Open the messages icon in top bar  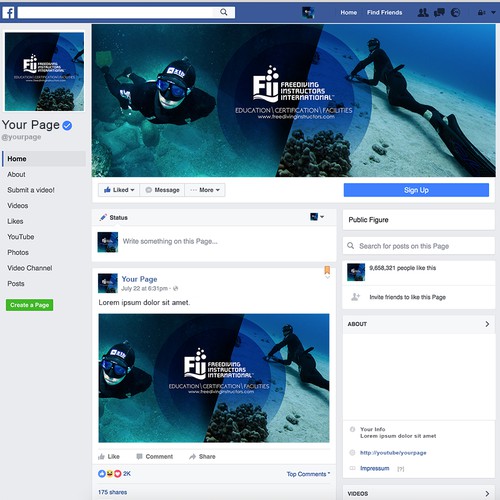coord(439,13)
